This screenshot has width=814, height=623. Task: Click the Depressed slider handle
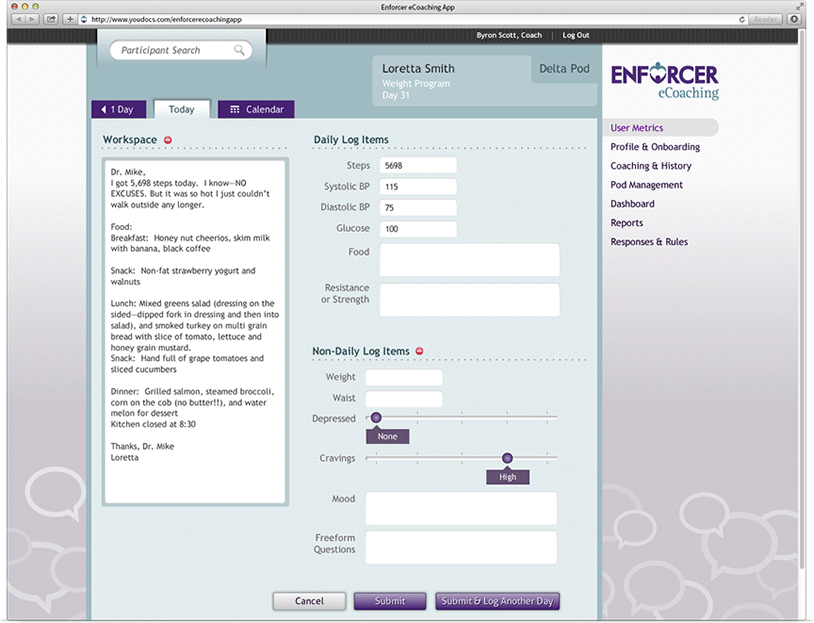(376, 418)
